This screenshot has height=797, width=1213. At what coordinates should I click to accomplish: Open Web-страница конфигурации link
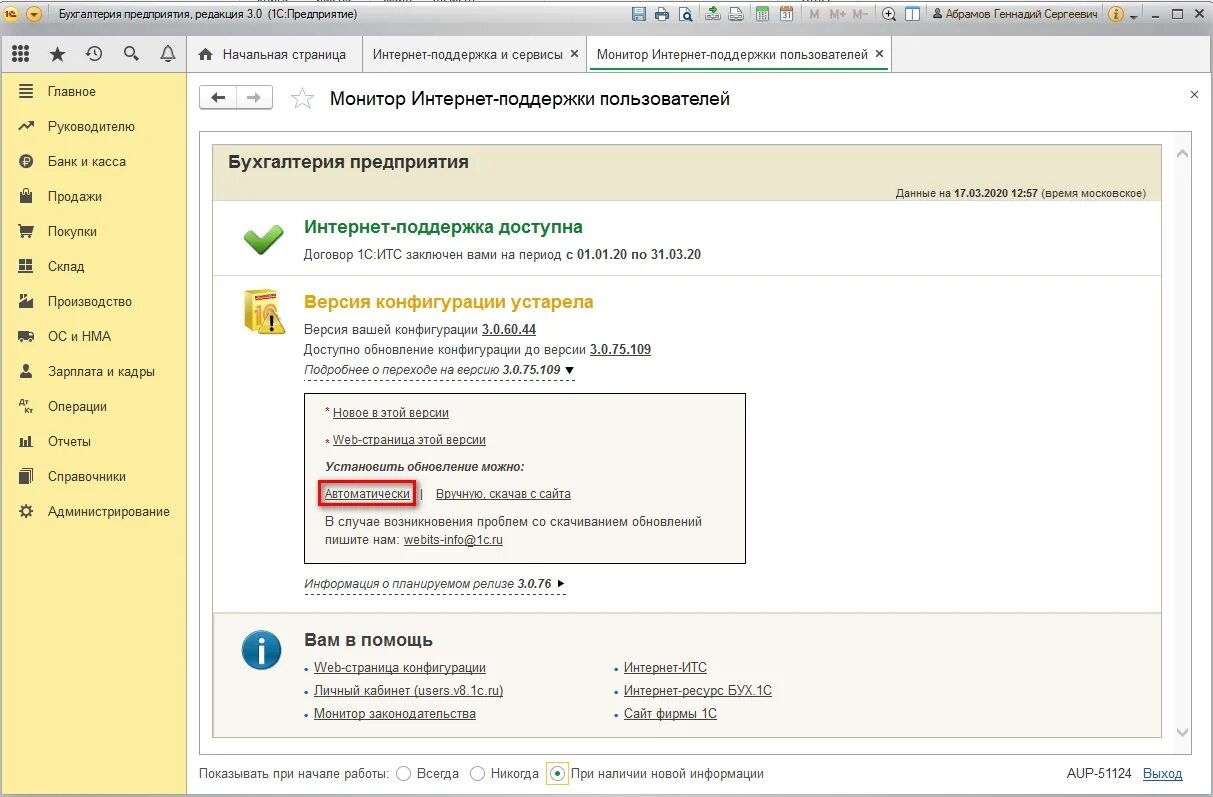click(x=400, y=667)
